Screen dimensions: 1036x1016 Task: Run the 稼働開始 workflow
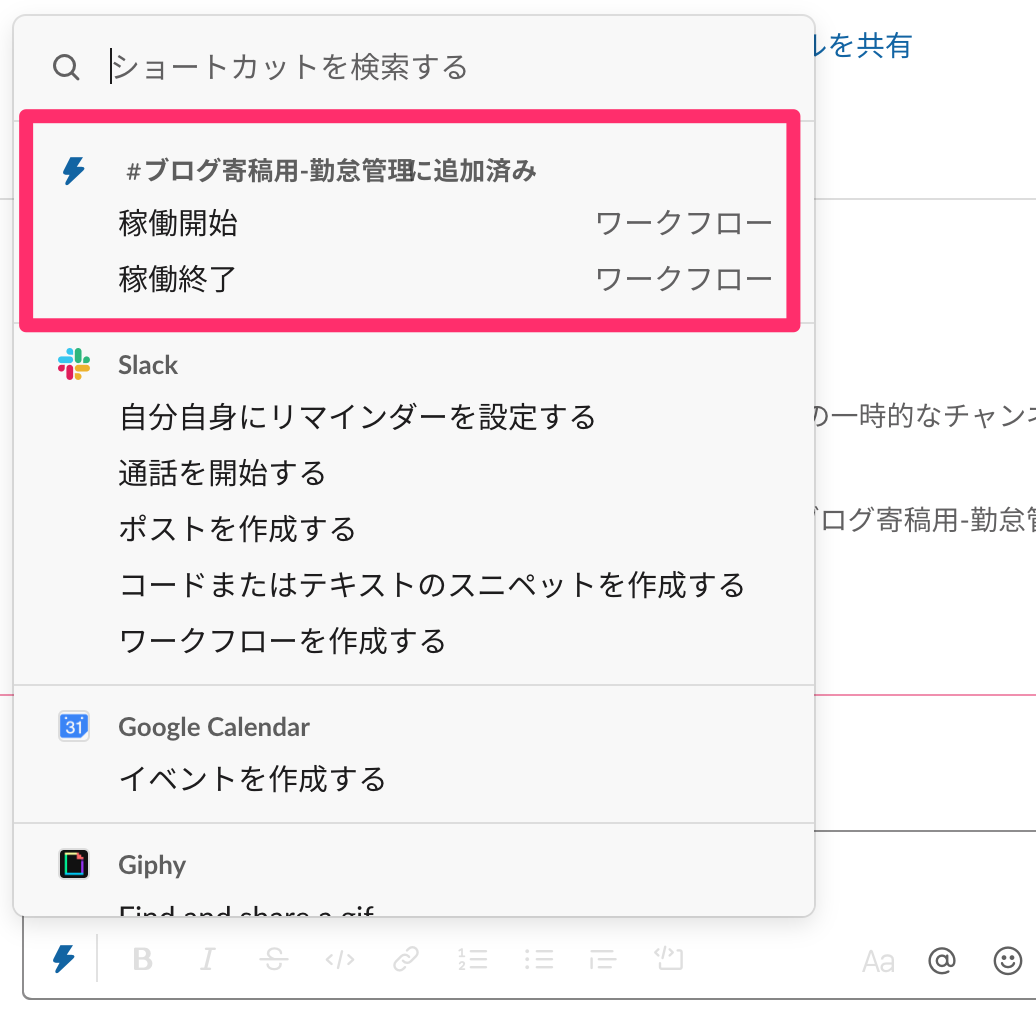[x=178, y=224]
